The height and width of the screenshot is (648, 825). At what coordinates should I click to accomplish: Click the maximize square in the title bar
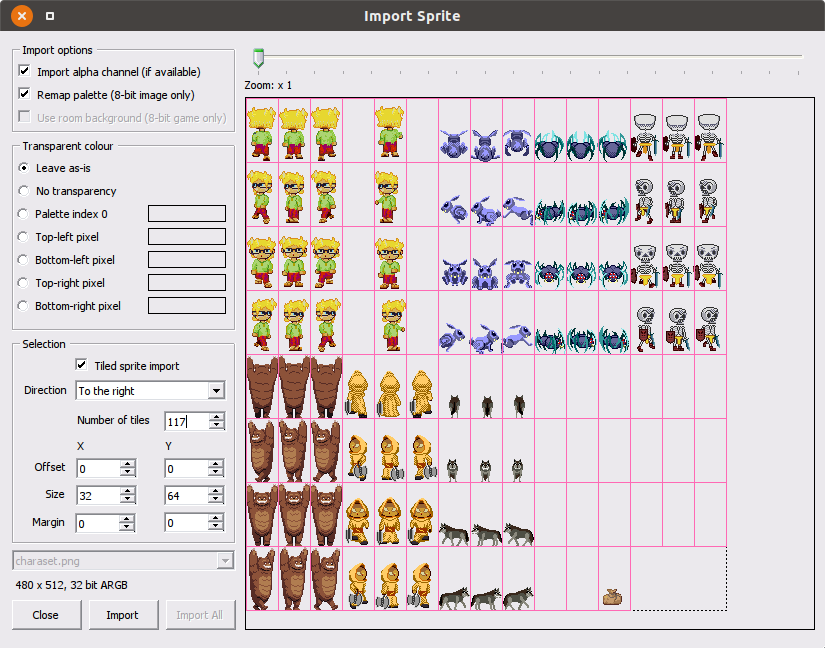(x=50, y=16)
